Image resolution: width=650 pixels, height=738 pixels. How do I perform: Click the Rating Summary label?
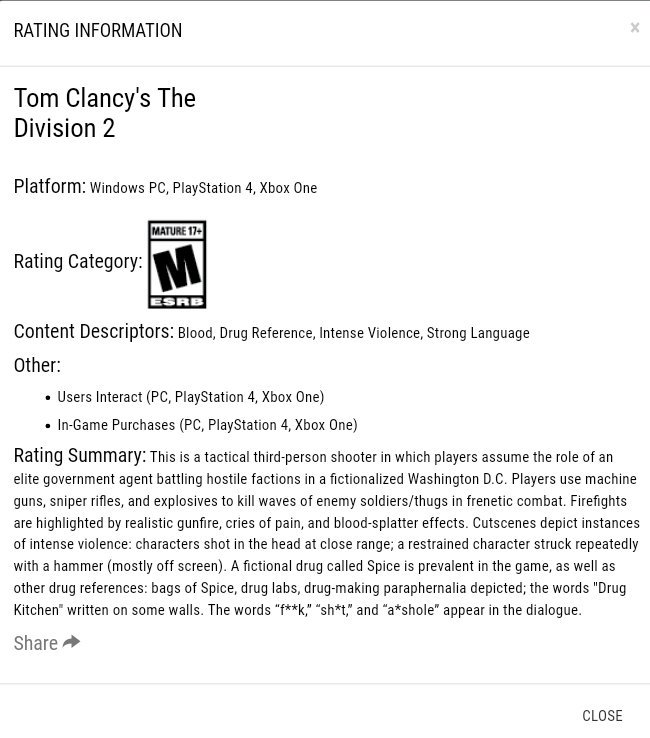point(79,456)
